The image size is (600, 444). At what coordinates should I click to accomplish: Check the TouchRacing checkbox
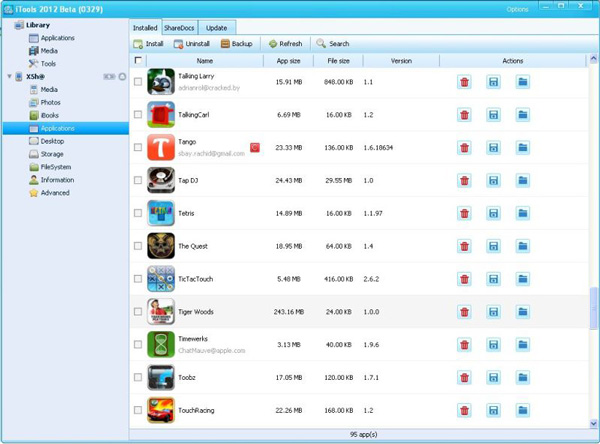(x=138, y=410)
